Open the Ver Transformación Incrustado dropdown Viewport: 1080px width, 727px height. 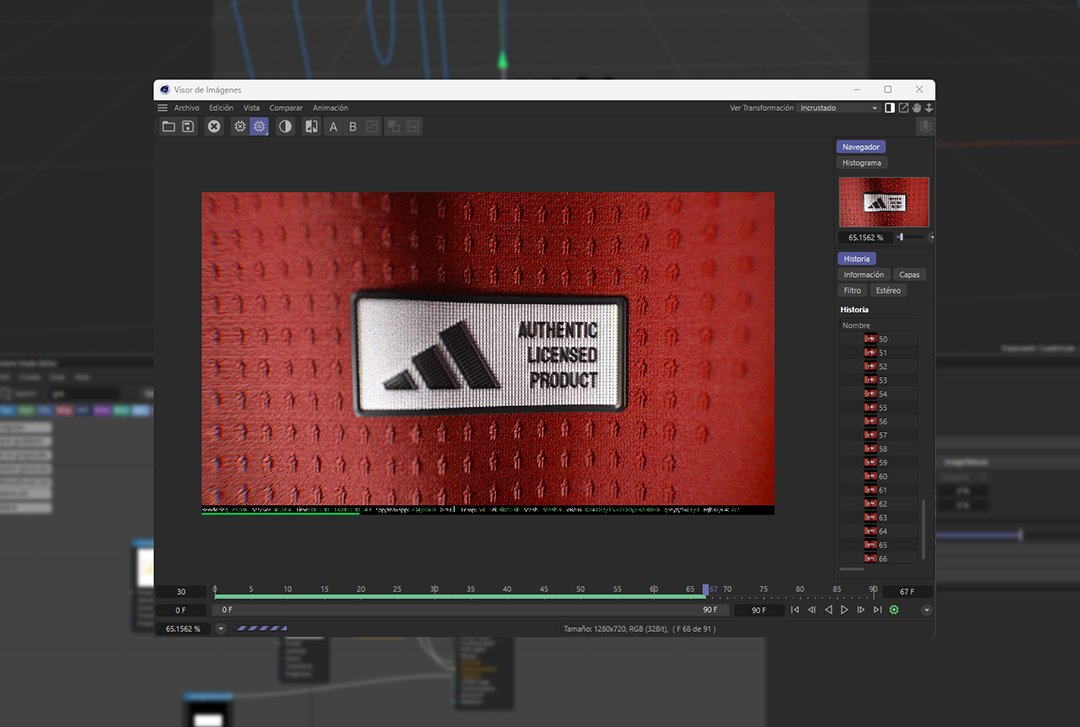point(838,107)
